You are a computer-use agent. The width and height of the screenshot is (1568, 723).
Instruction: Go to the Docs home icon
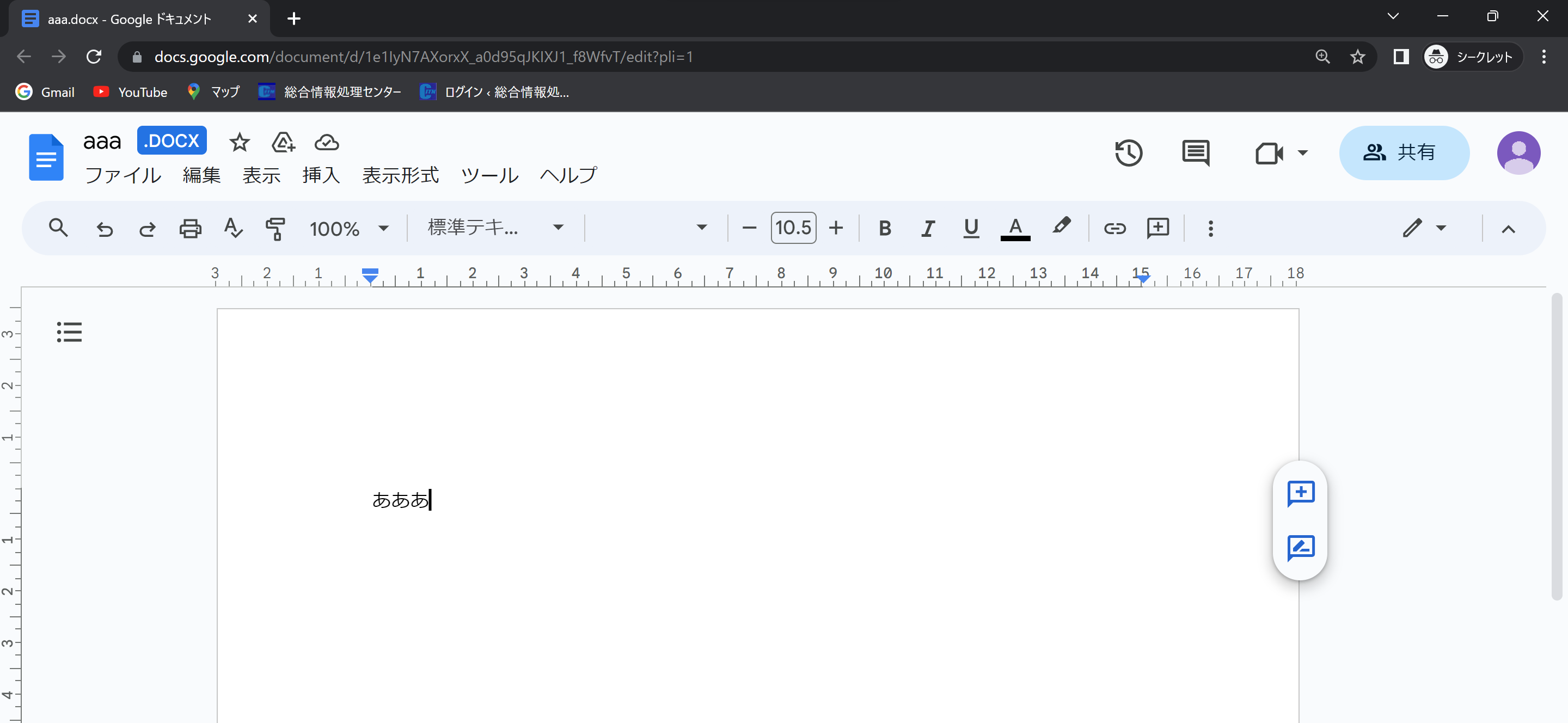46,157
